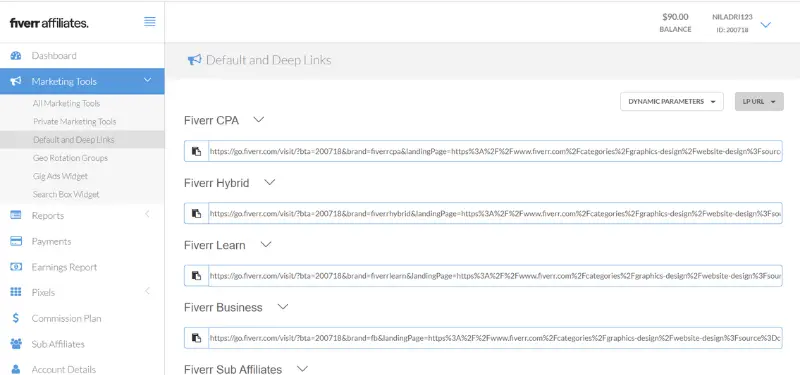The height and width of the screenshot is (375, 800).
Task: Click the Reports icon in sidebar
Action: click(16, 215)
